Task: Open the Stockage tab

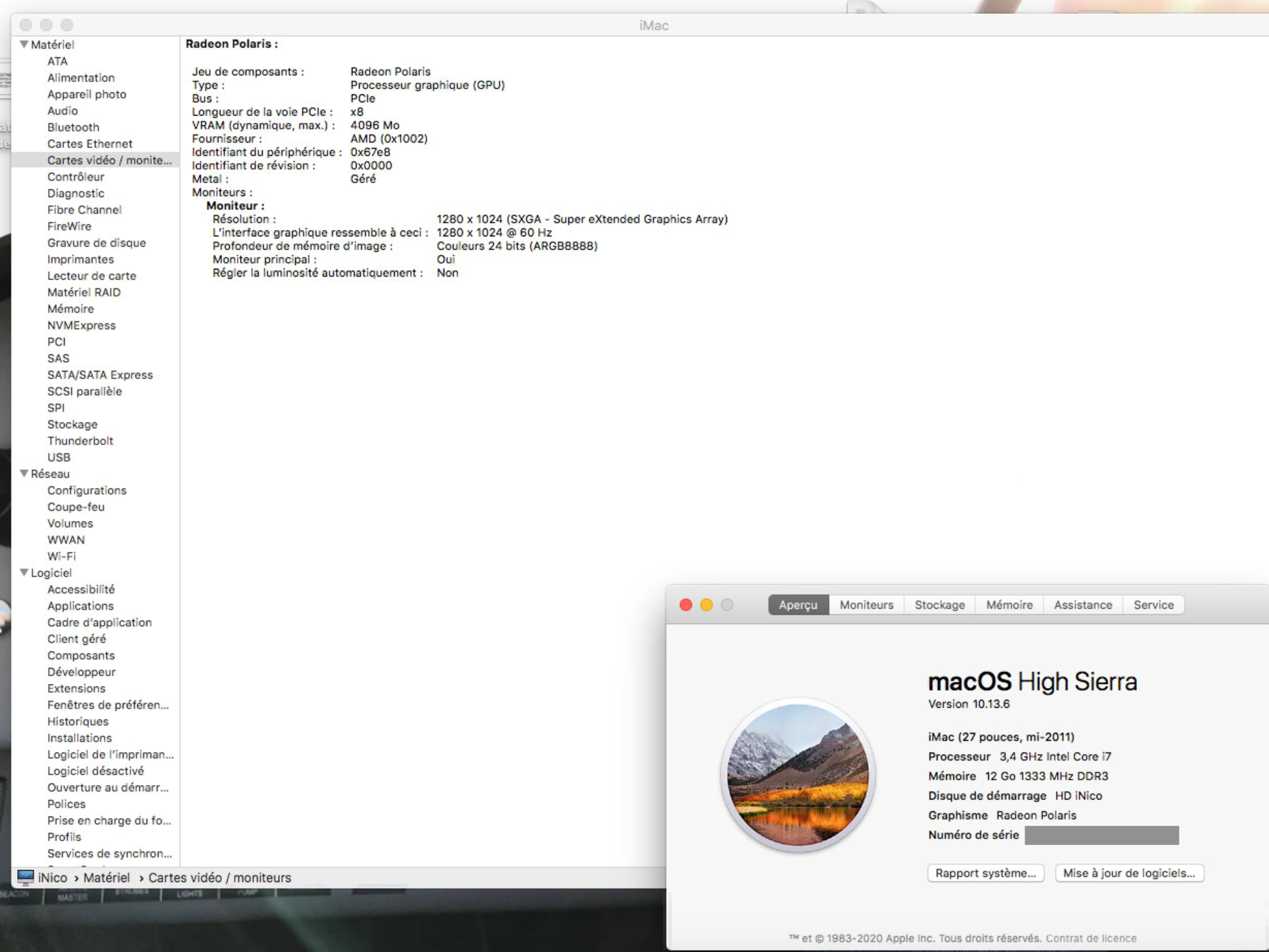Action: [x=939, y=605]
